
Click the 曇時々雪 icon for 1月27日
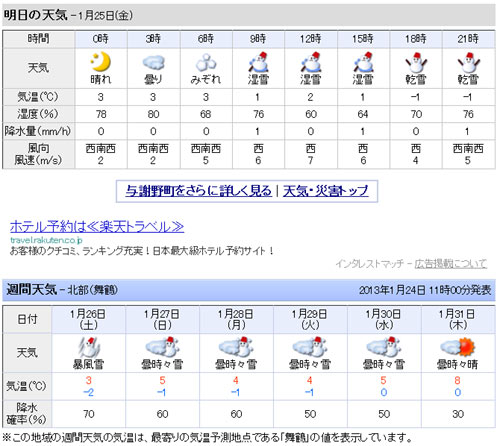tap(162, 347)
